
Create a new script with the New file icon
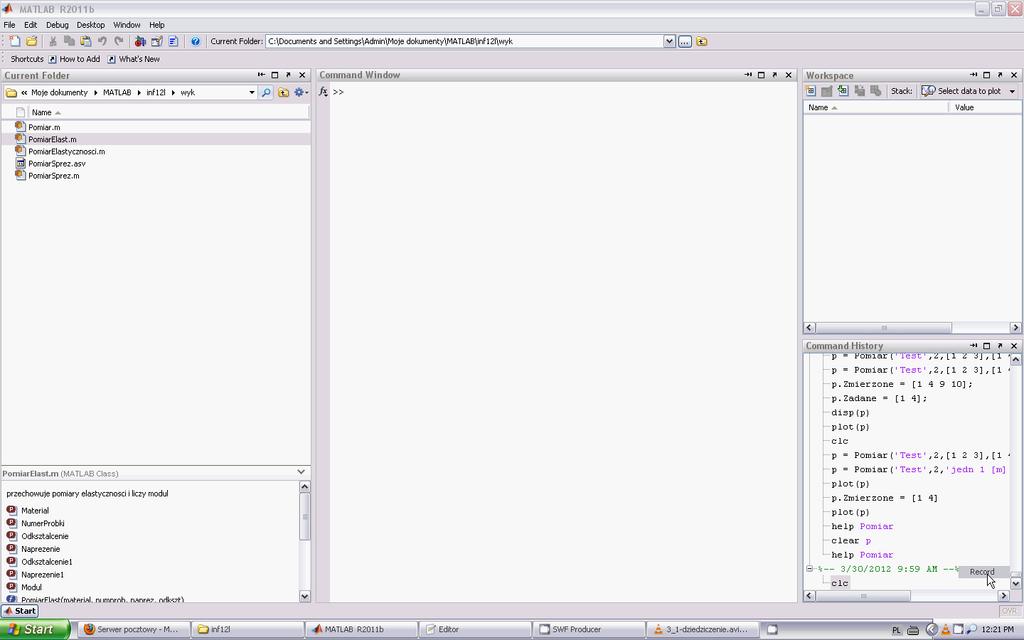[x=14, y=41]
